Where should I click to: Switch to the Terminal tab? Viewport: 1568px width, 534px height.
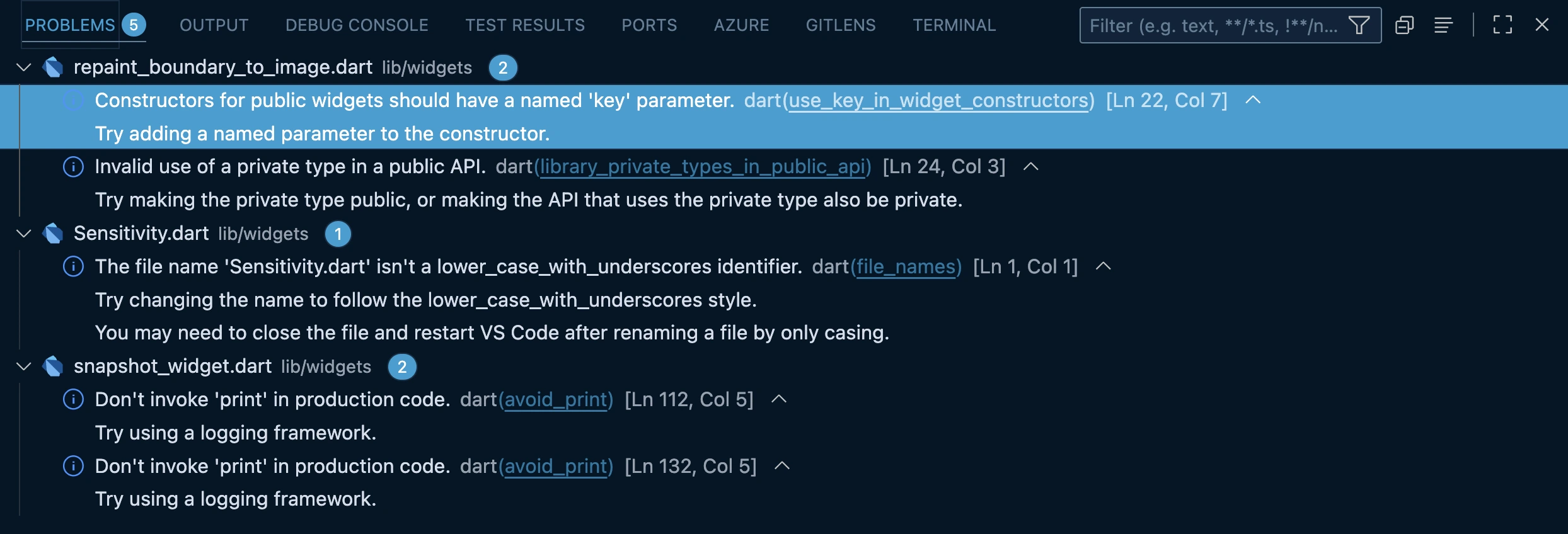954,25
